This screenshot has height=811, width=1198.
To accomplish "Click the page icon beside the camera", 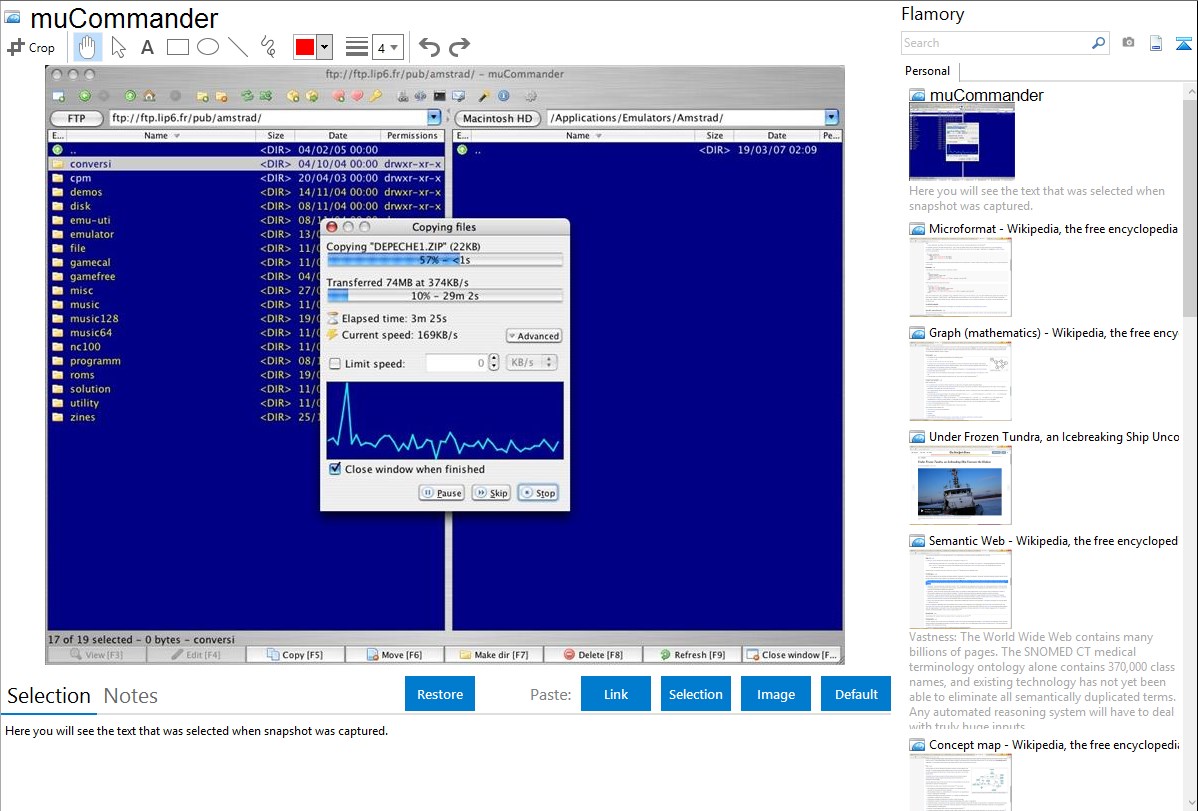I will click(x=1156, y=44).
